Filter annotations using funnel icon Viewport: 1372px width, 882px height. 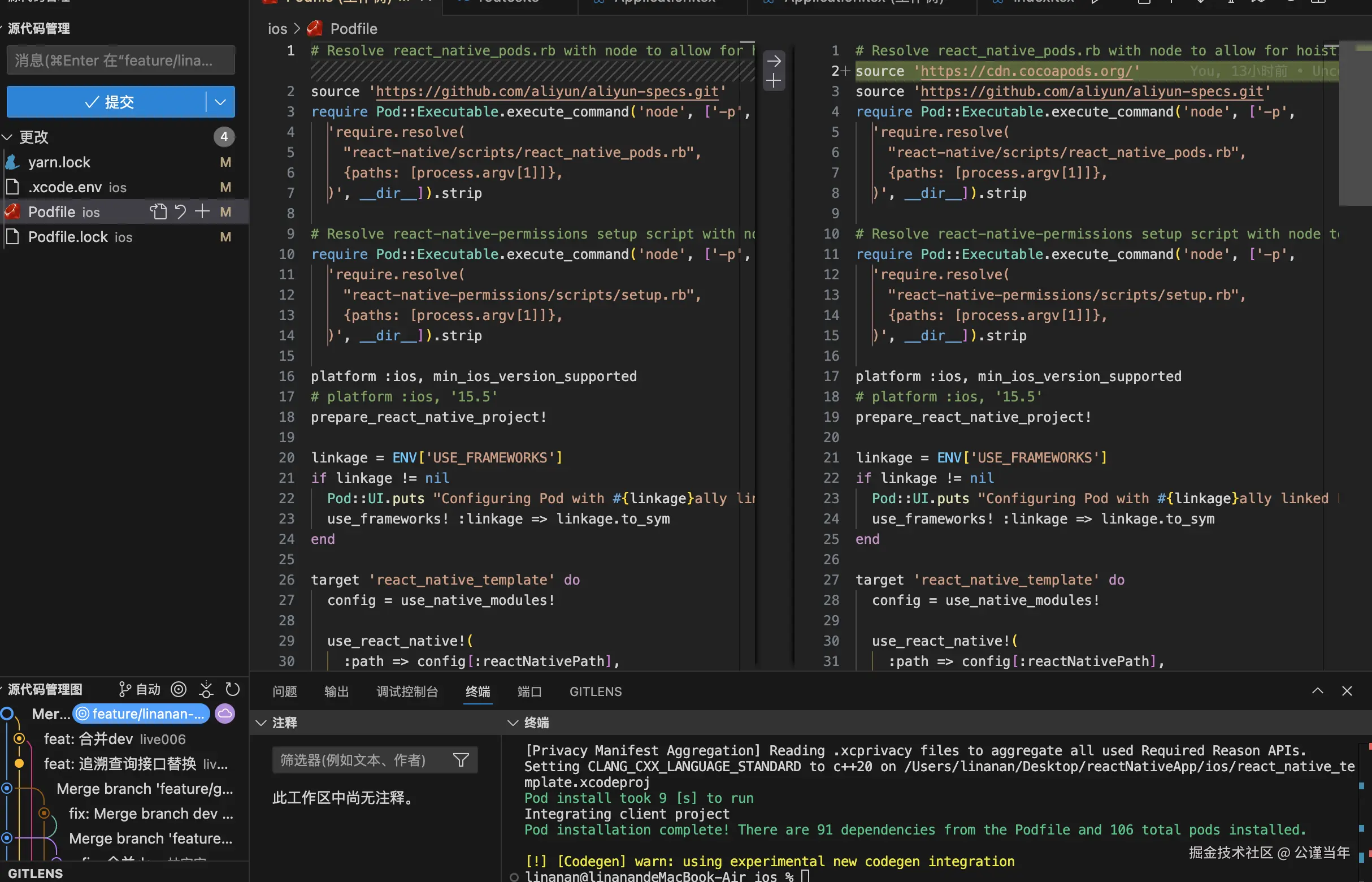click(461, 760)
